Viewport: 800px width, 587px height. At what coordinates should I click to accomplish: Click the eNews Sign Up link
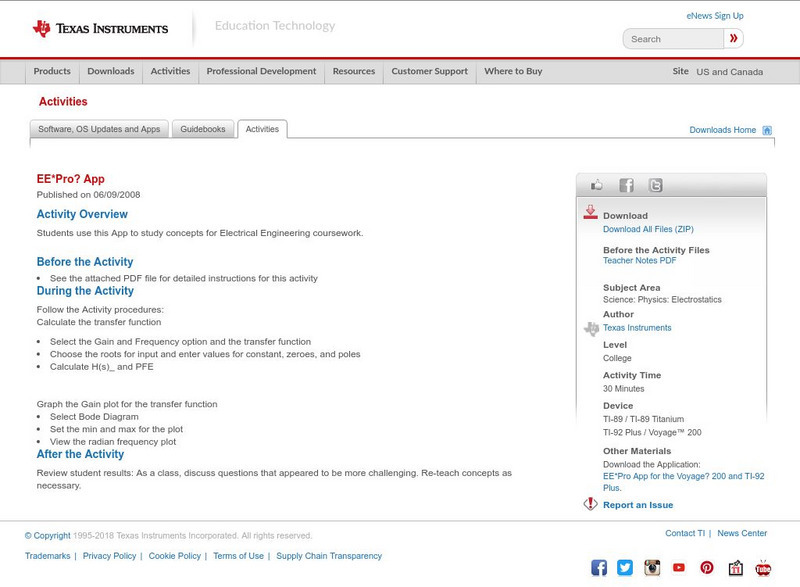(714, 15)
